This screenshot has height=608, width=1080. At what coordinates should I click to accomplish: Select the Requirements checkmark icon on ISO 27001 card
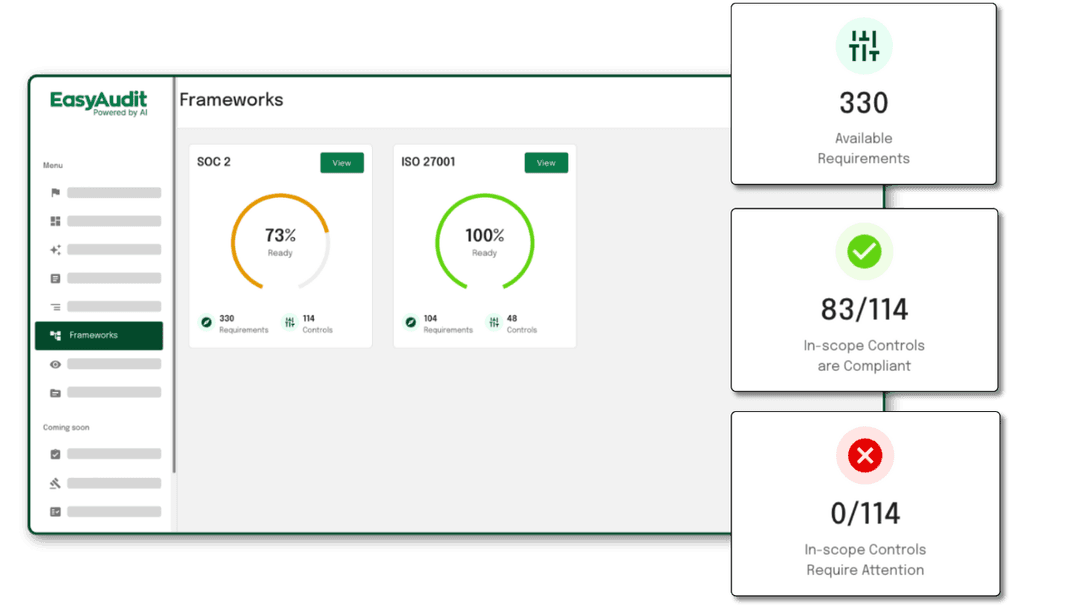tap(410, 322)
